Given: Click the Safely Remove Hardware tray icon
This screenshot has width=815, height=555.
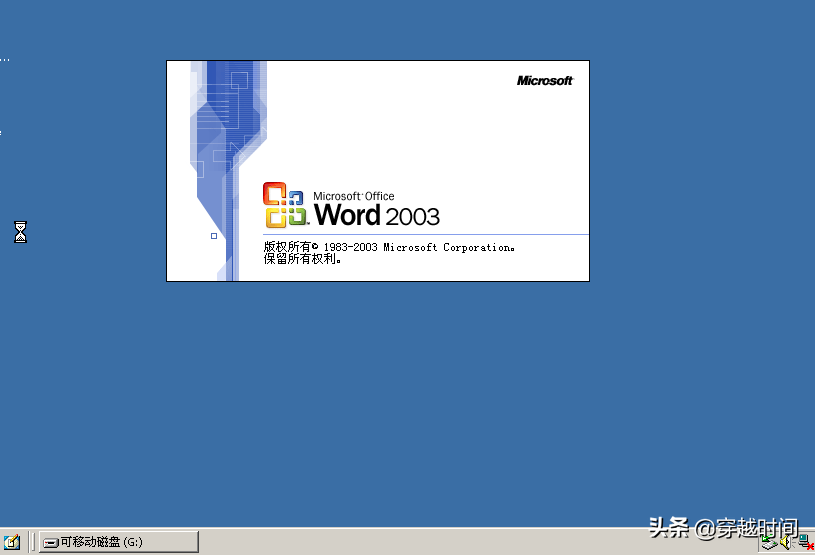Looking at the screenshot, I should point(767,543).
